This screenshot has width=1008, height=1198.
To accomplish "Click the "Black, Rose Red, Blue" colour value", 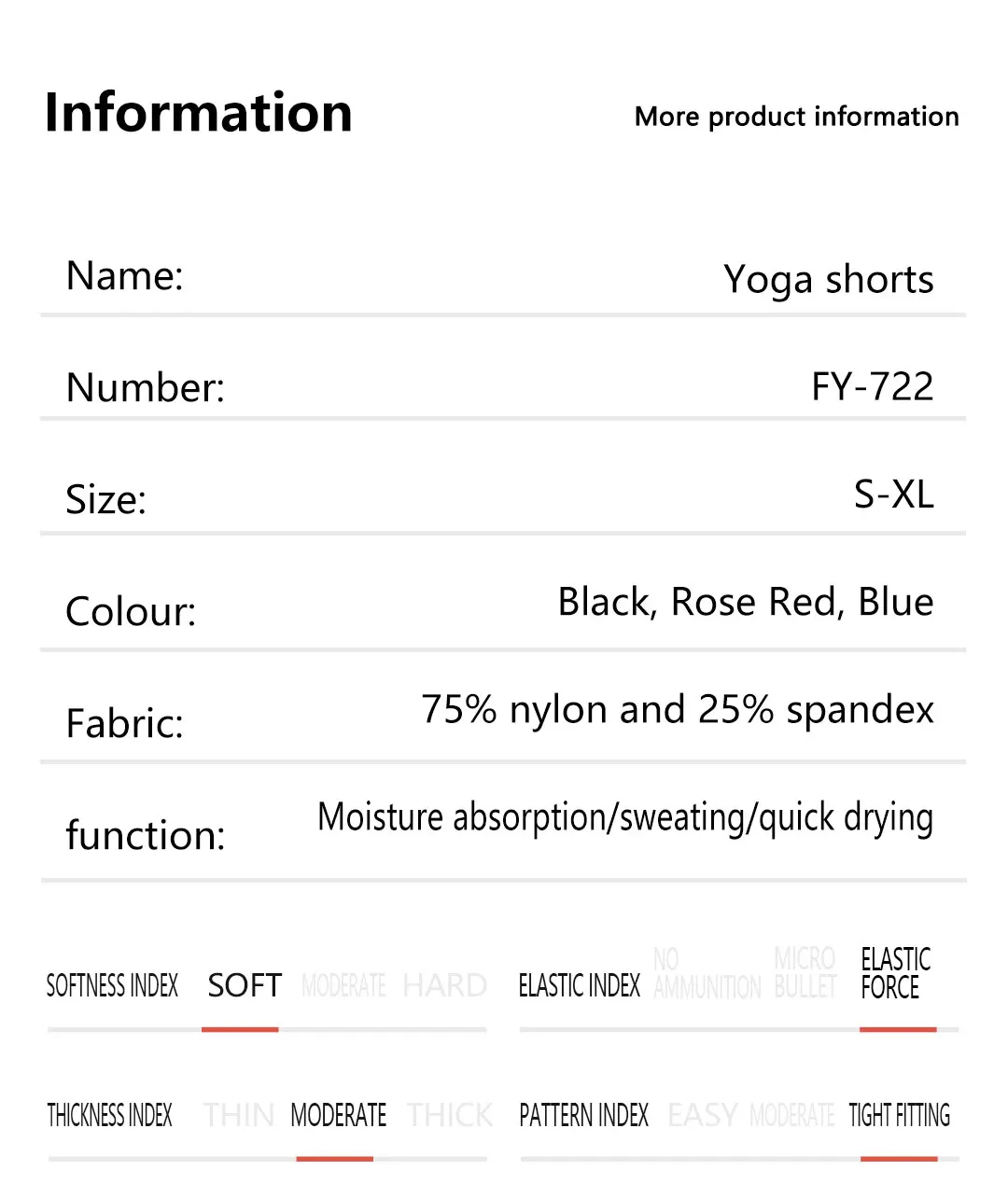I will pyautogui.click(x=745, y=602).
